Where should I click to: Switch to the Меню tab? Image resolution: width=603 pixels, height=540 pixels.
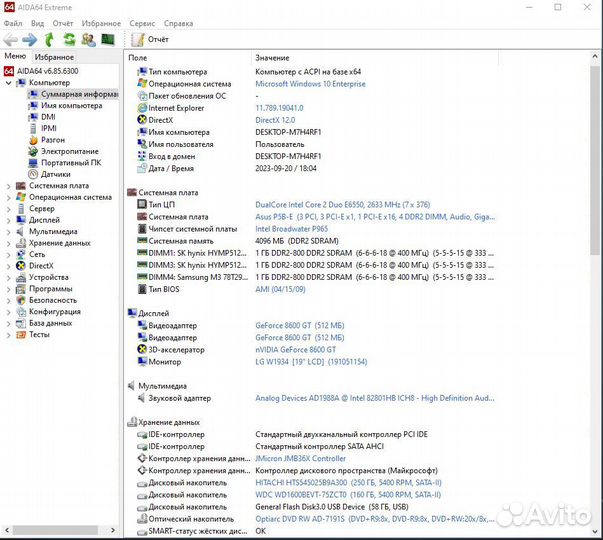(x=15, y=56)
